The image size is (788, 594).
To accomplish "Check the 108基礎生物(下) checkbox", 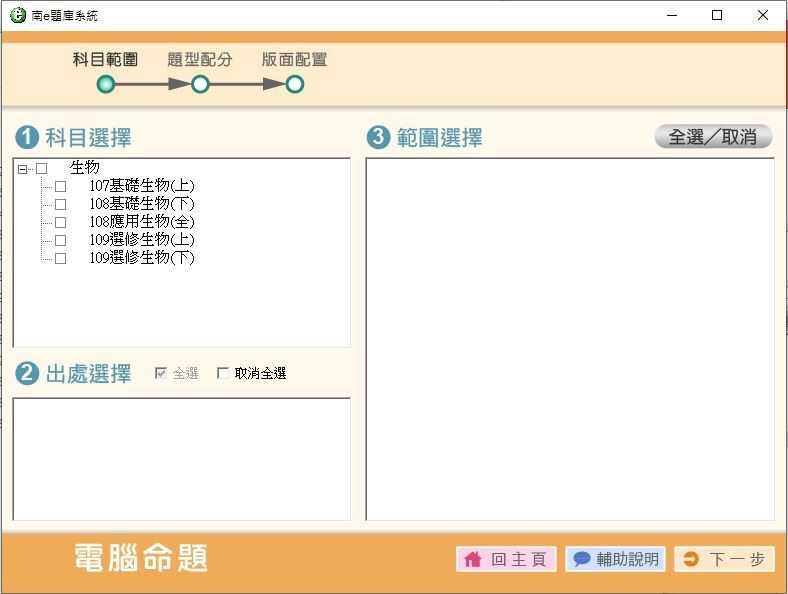I will click(x=60, y=205).
